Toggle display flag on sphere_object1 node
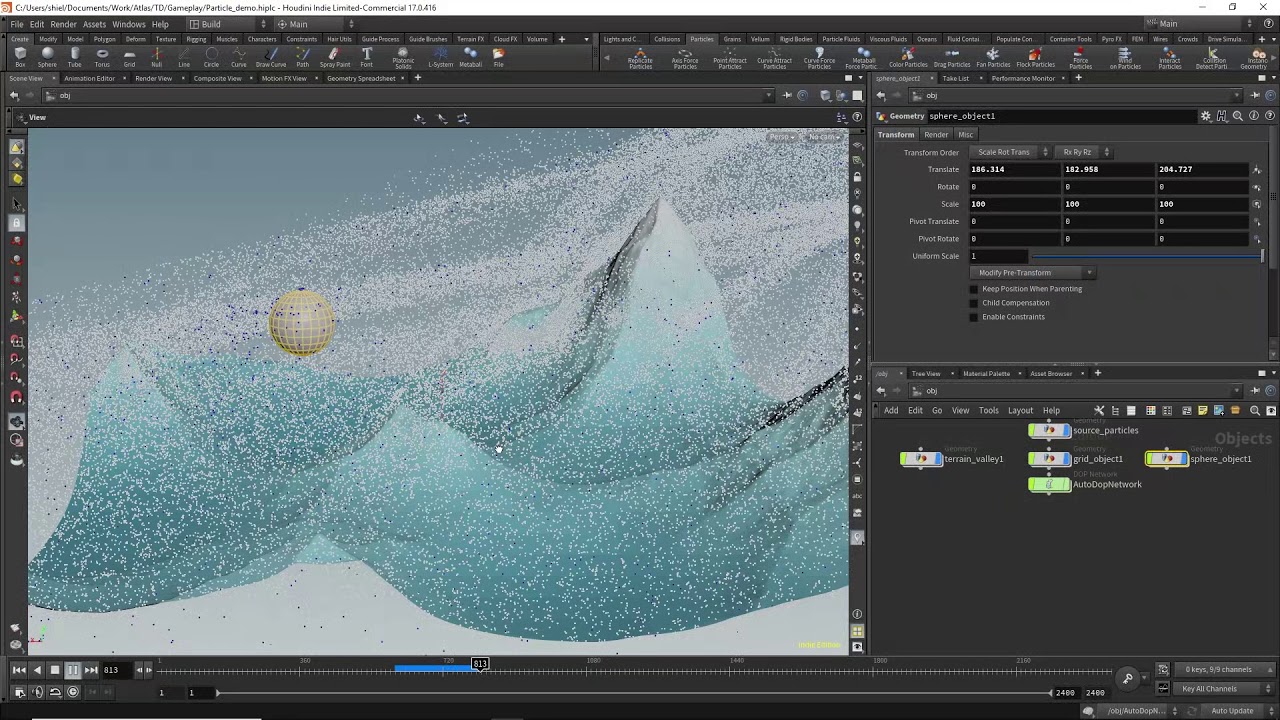The width and height of the screenshot is (1280, 720). click(x=1182, y=459)
